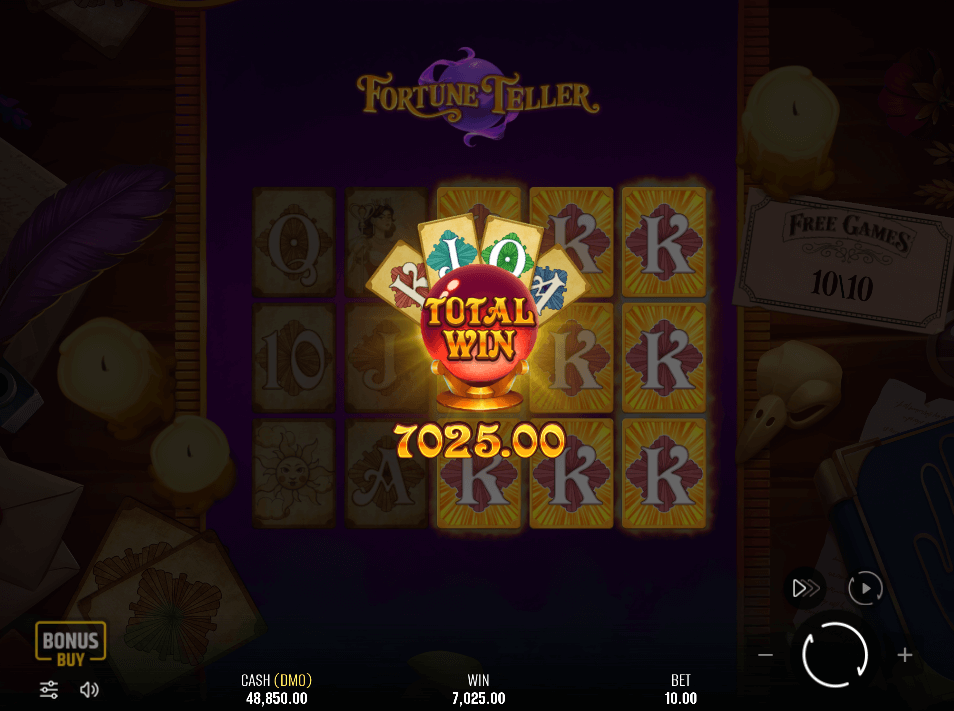Click the lady portrait symbol on reel two
The height and width of the screenshot is (711, 954).
(386, 242)
